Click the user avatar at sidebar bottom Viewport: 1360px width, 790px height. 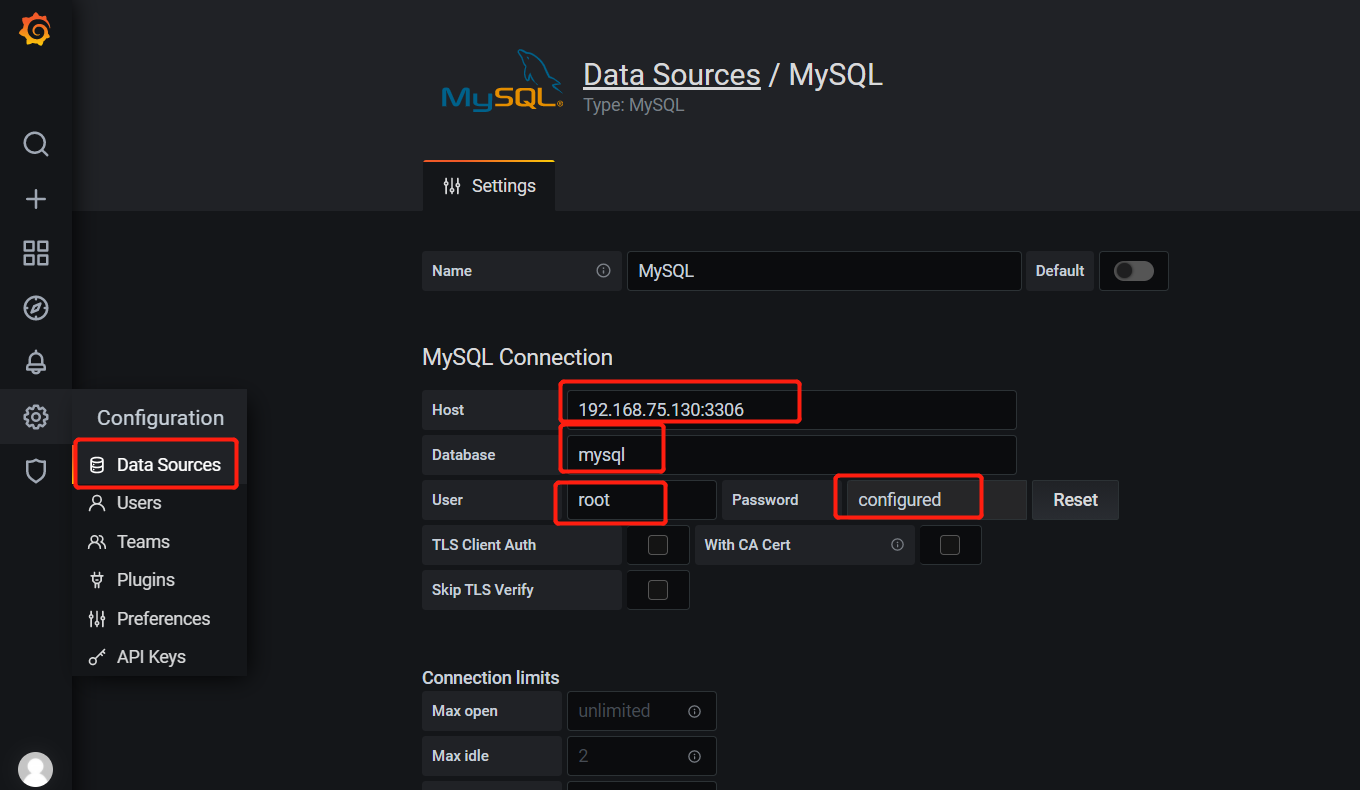click(x=36, y=769)
